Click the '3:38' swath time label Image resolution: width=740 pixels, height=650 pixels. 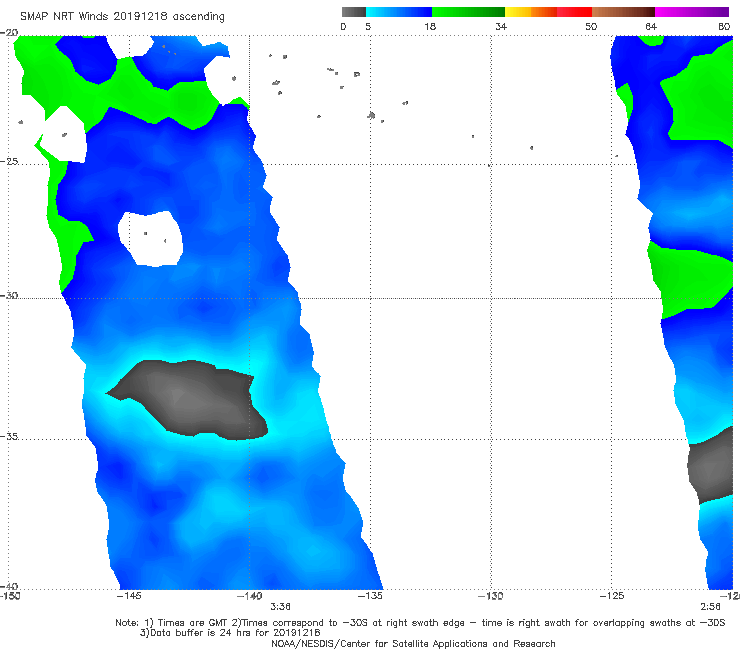coord(280,607)
